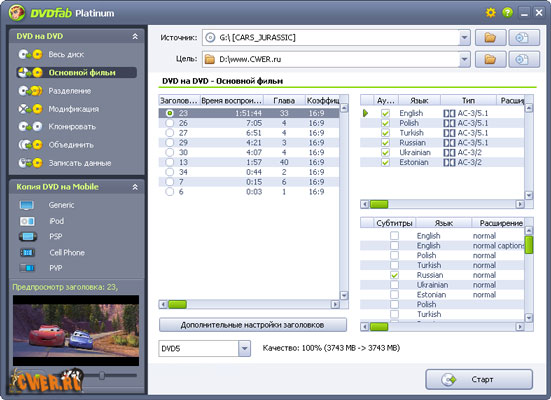Select the Generic monitor device icon

[27, 205]
